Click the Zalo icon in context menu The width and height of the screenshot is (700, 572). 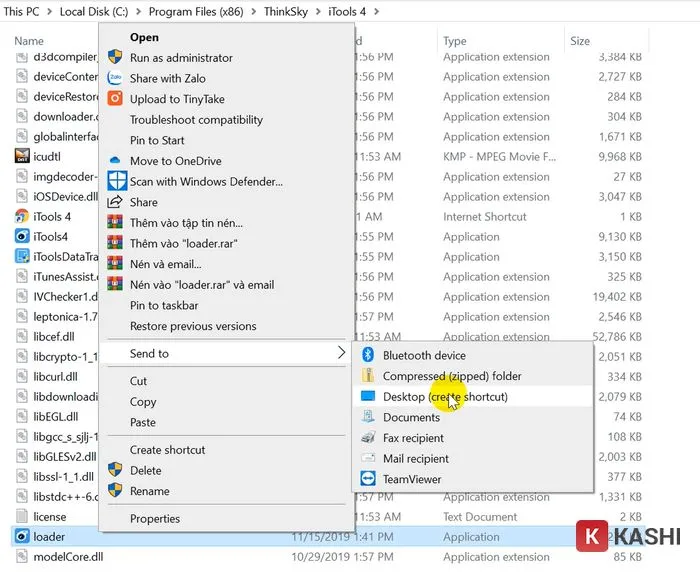pyautogui.click(x=115, y=78)
